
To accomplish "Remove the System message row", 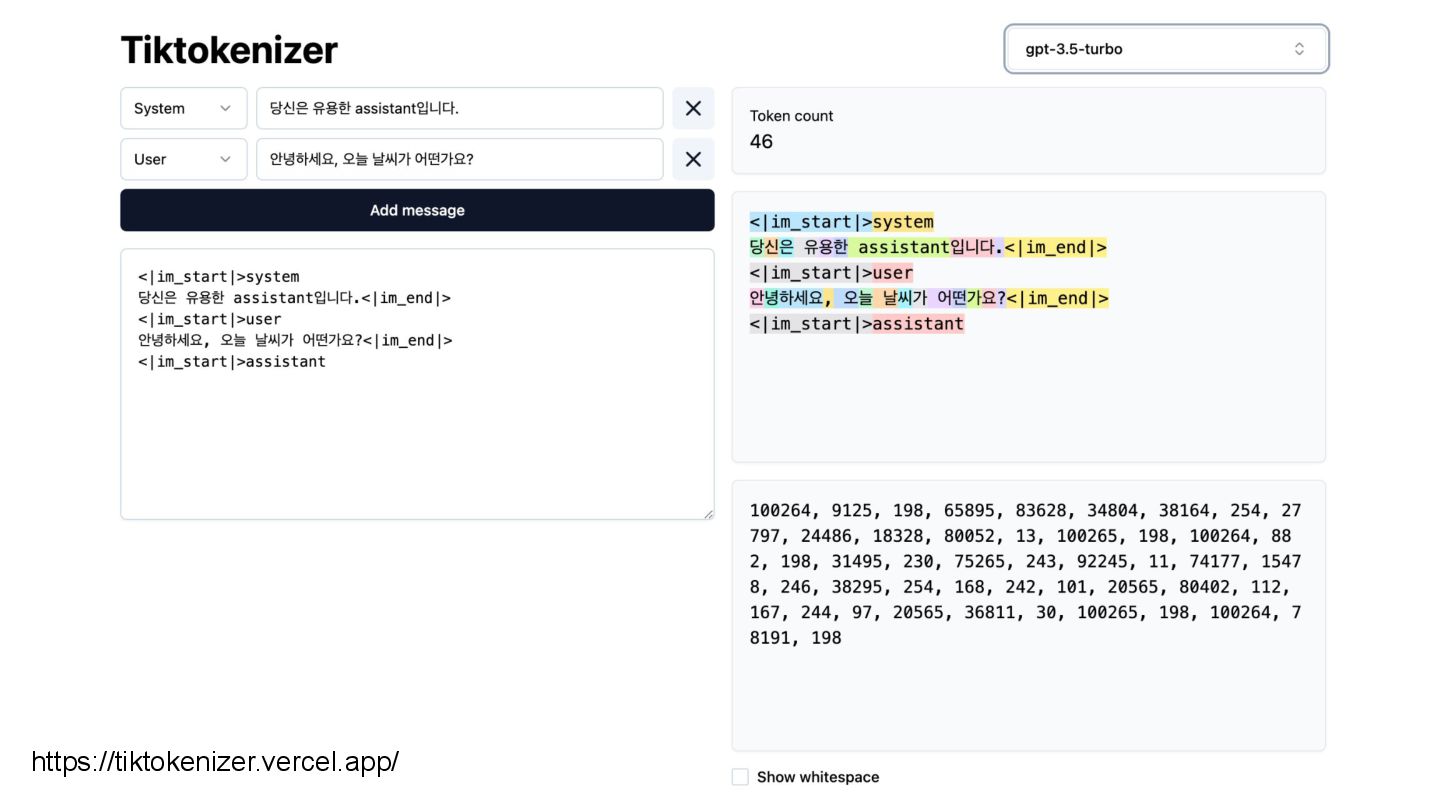I will point(693,108).
